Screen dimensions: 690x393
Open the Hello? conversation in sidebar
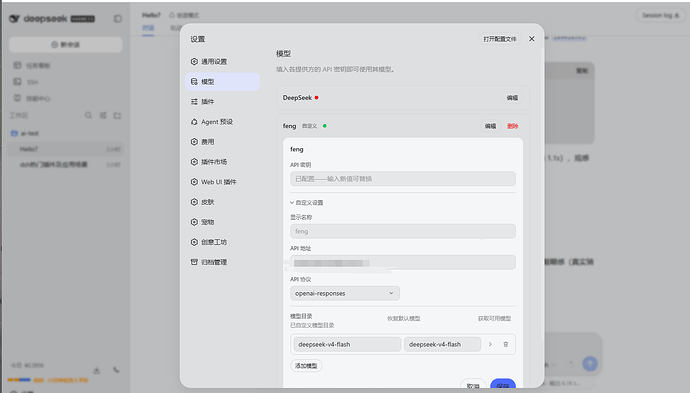click(66, 149)
